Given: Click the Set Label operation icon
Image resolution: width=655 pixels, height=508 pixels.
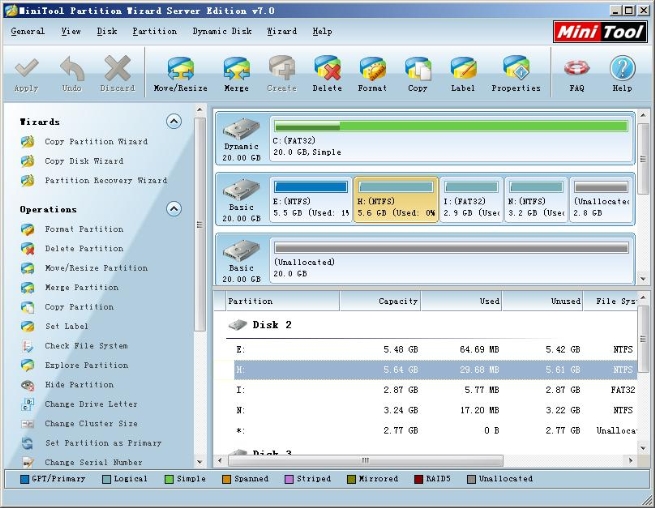Looking at the screenshot, I should coord(28,326).
